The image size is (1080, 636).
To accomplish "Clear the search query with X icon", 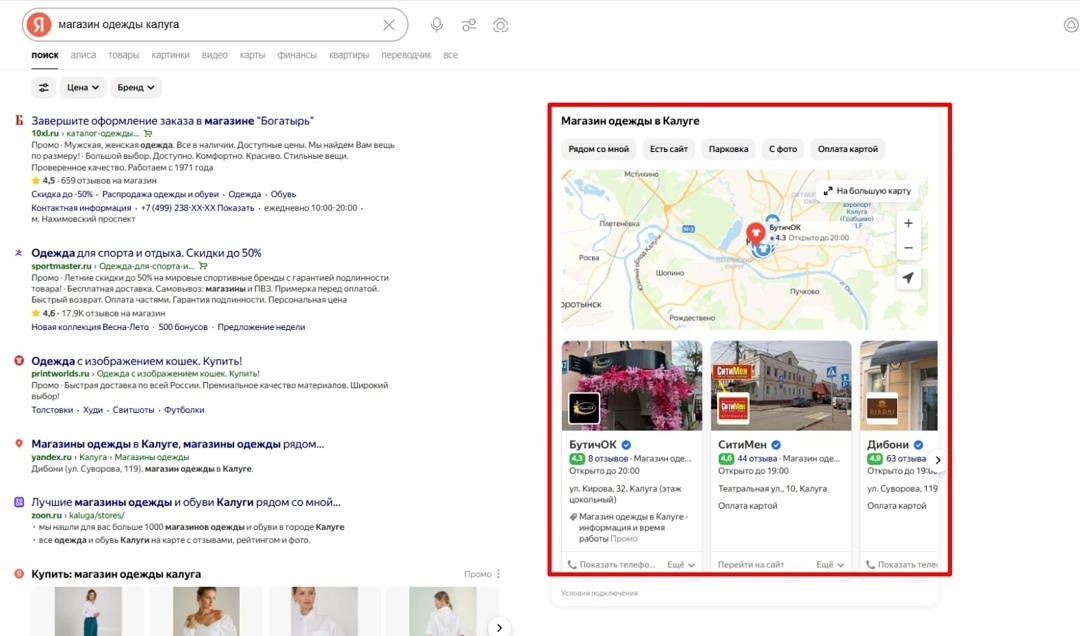I will point(388,25).
